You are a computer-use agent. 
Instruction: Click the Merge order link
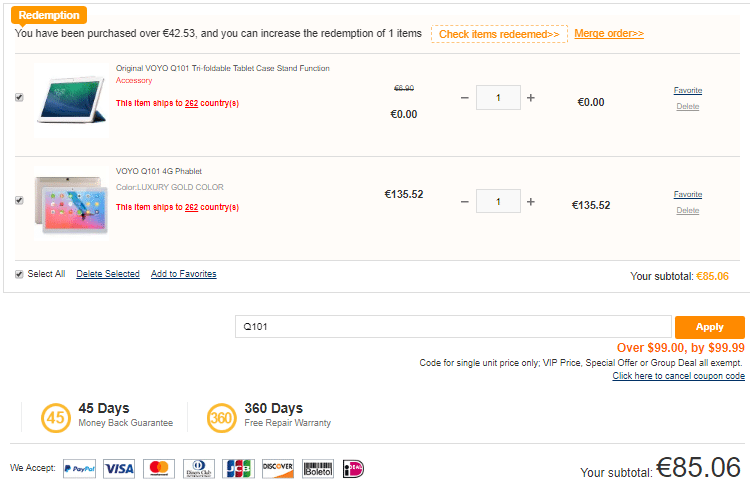coord(609,34)
